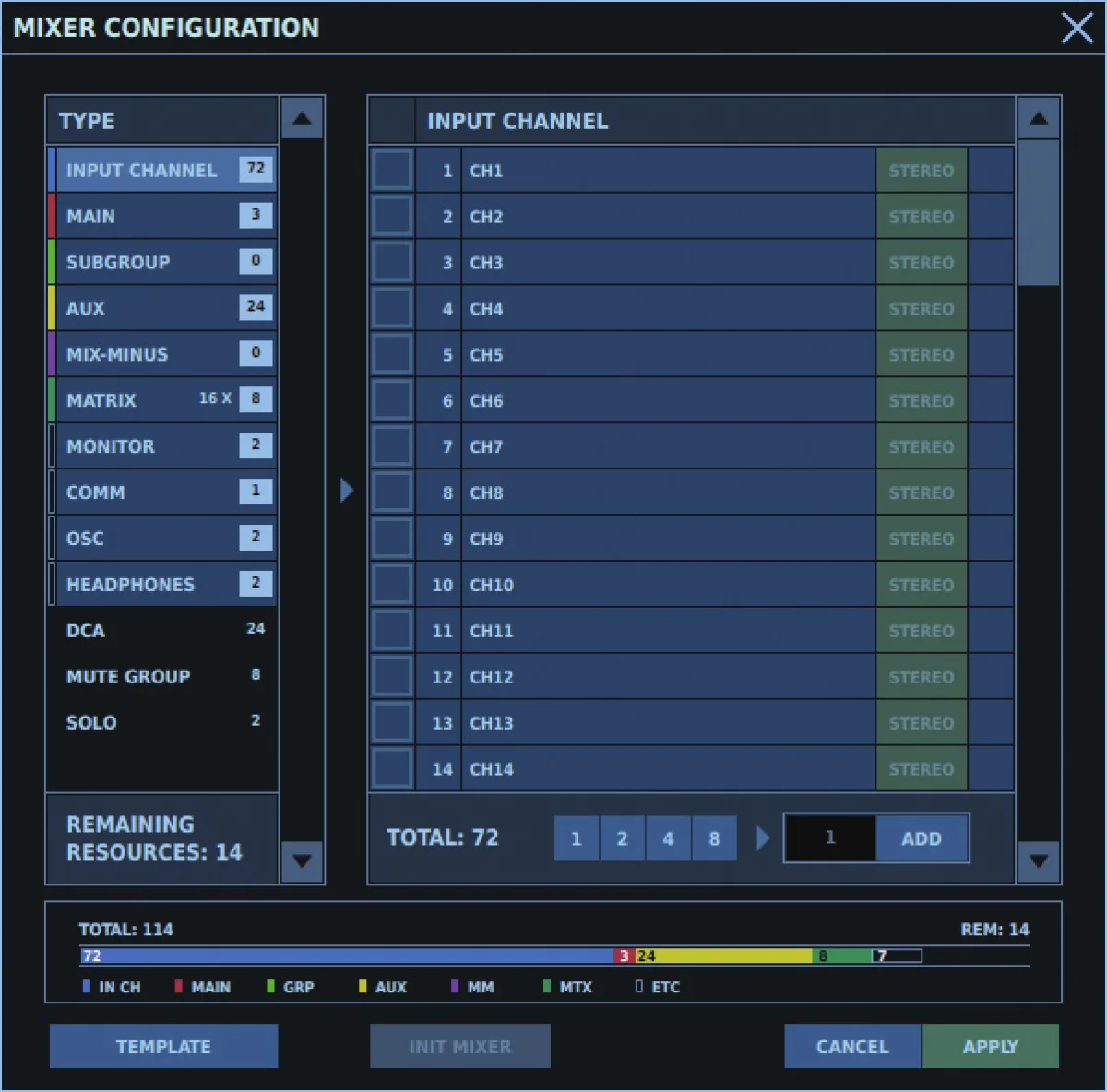Click the TOTAL: 114 label
This screenshot has height=1092, width=1107.
125,930
